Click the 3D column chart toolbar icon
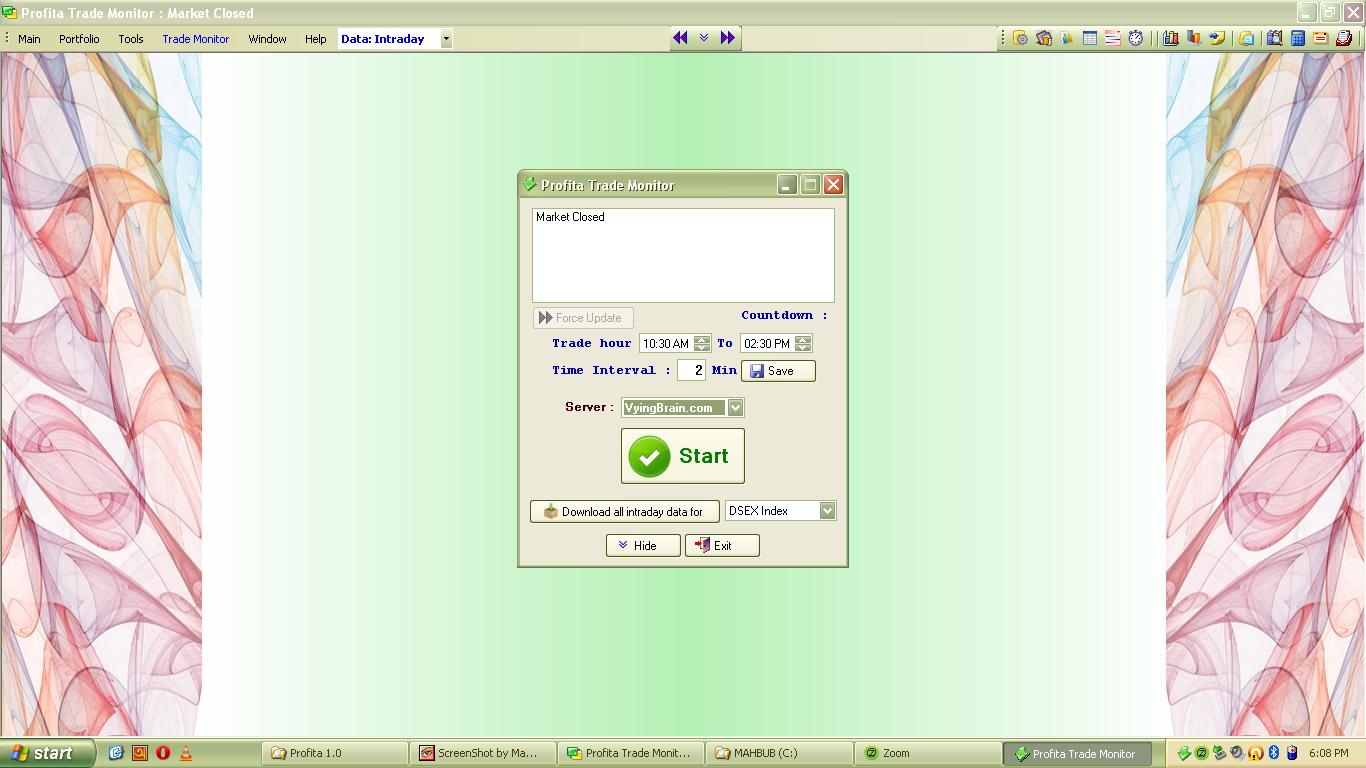This screenshot has height=768, width=1366. click(1194, 38)
